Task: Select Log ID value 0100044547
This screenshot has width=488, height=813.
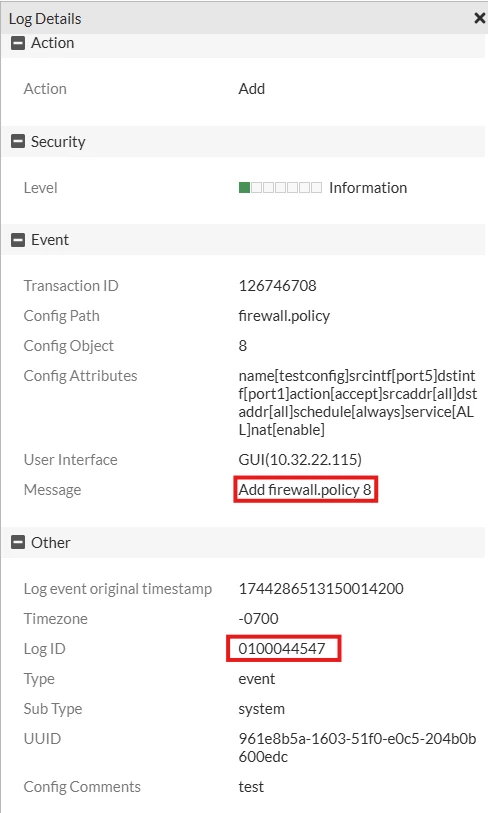Action: pos(282,649)
